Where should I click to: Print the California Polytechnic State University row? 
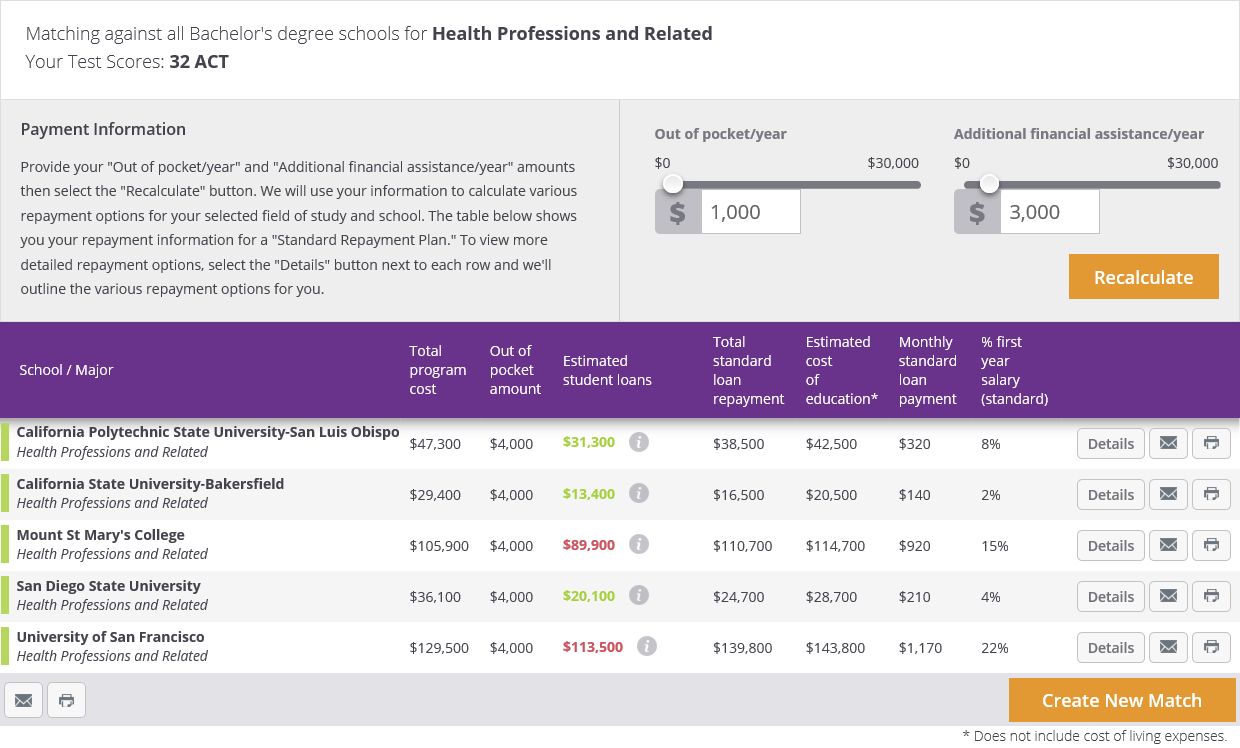point(1211,443)
